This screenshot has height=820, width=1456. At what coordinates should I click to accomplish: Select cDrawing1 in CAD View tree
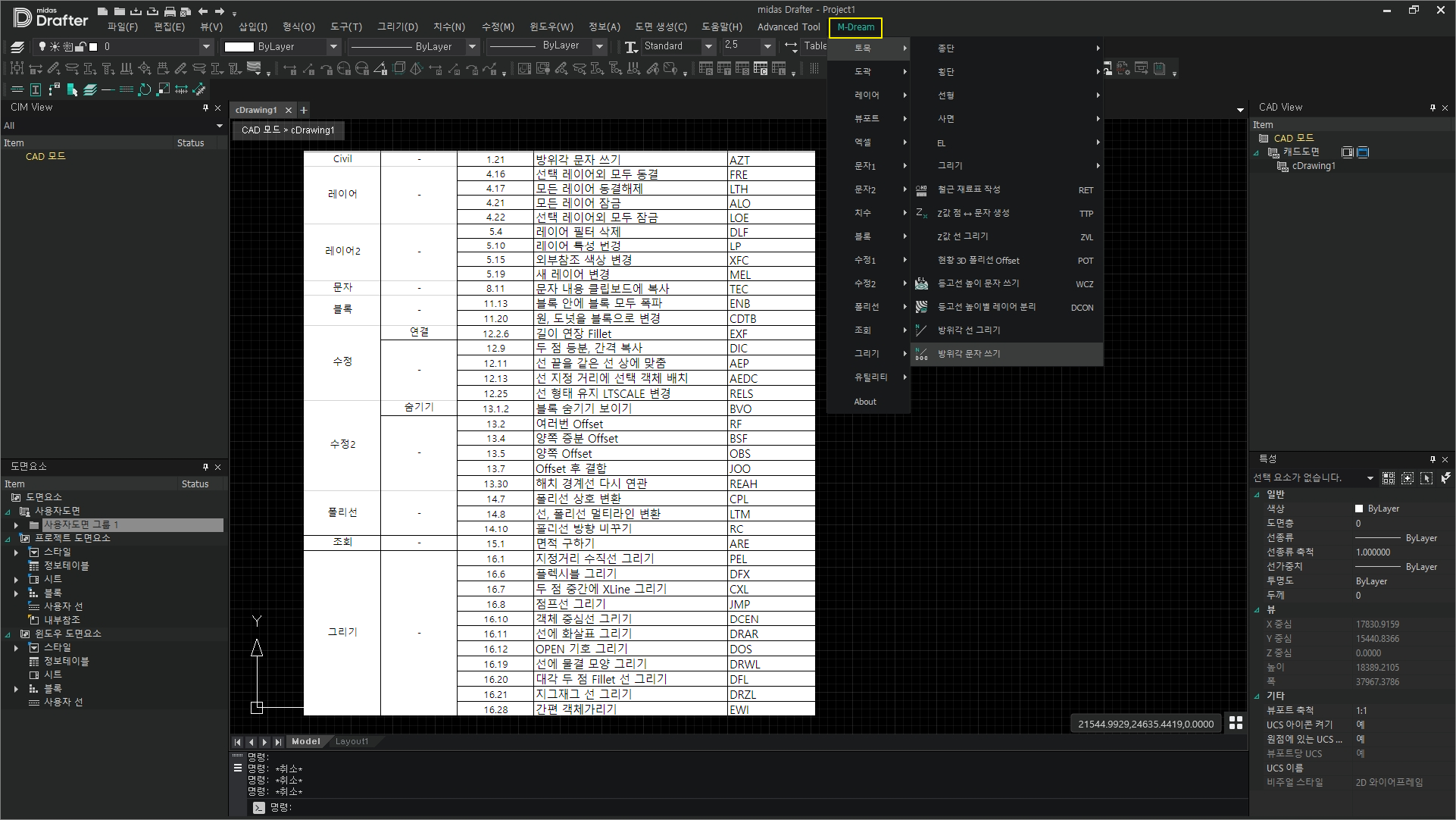[1314, 167]
